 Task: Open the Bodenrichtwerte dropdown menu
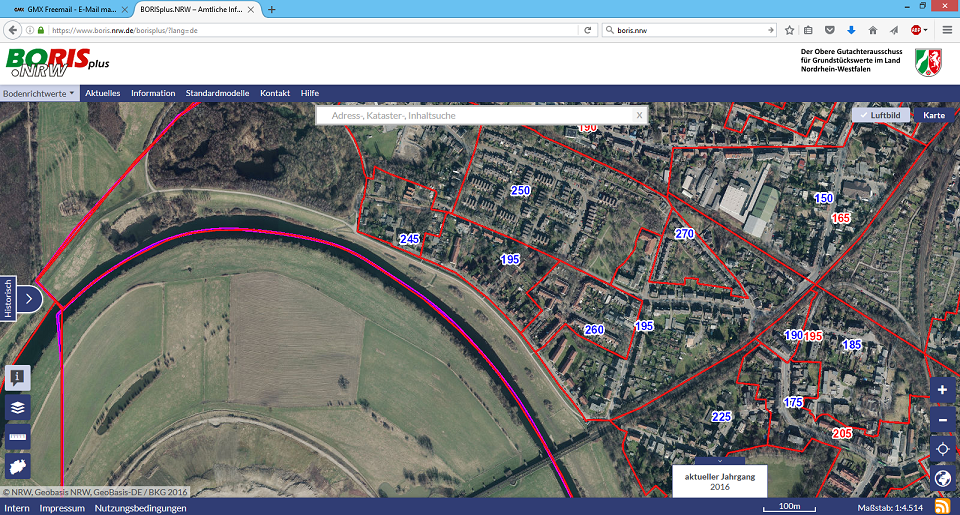[39, 93]
